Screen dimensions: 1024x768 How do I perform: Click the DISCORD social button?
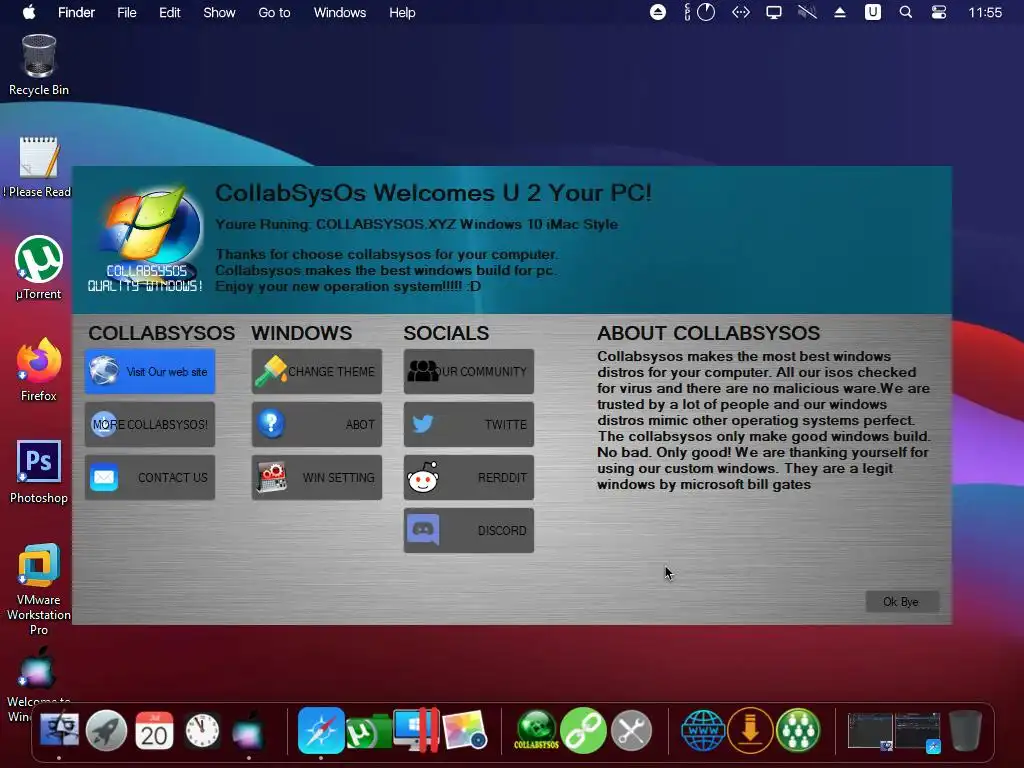469,530
